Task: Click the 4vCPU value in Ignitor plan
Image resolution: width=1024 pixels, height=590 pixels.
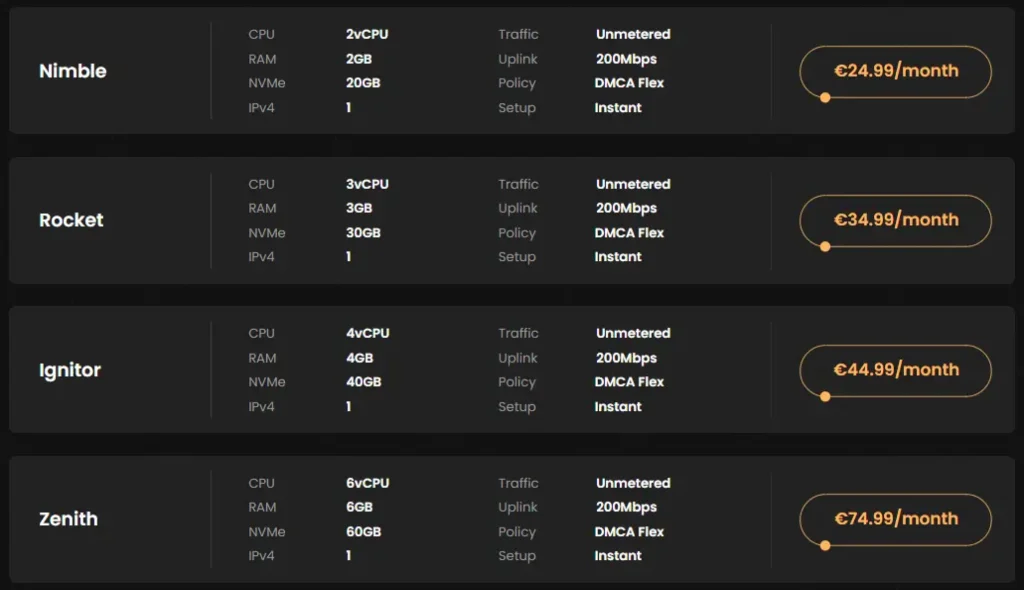Action: (367, 333)
